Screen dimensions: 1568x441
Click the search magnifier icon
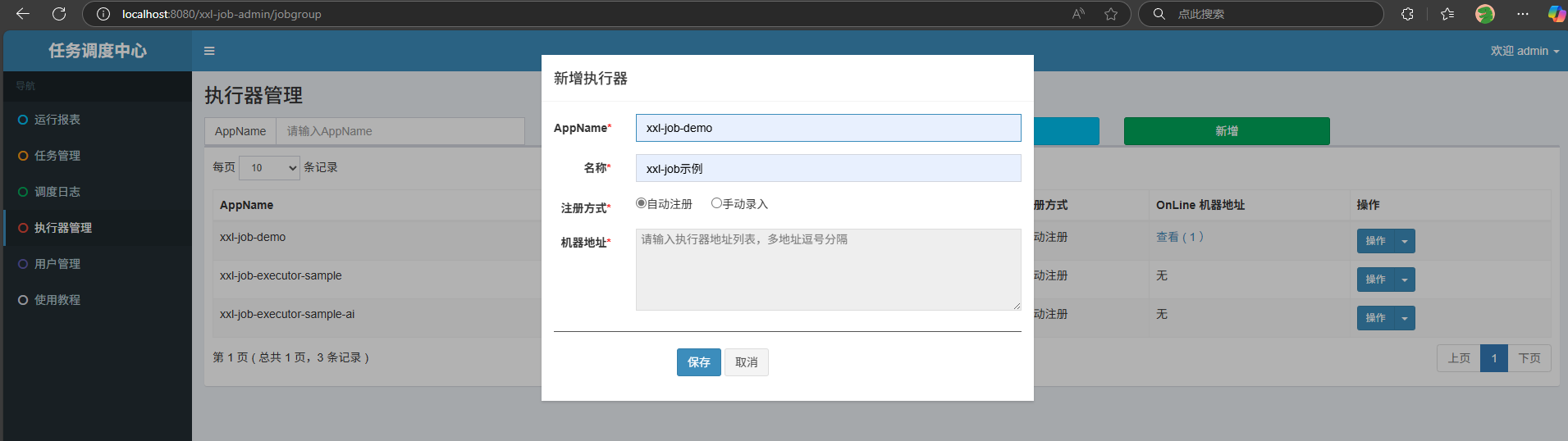pos(1159,14)
